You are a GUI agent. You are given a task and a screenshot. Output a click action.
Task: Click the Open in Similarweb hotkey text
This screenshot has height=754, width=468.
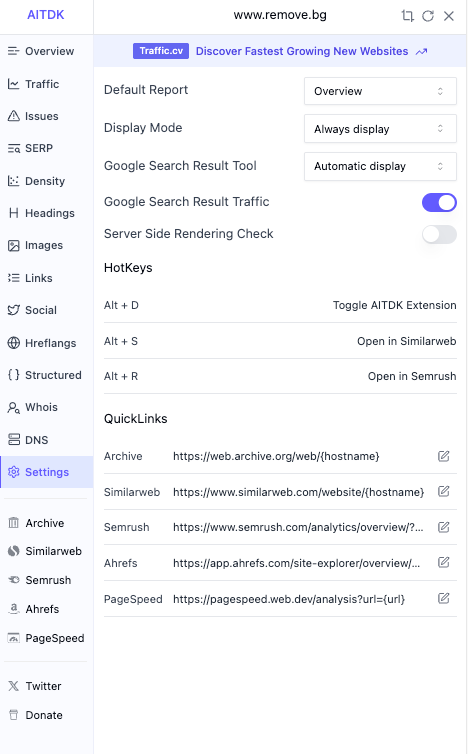(406, 341)
